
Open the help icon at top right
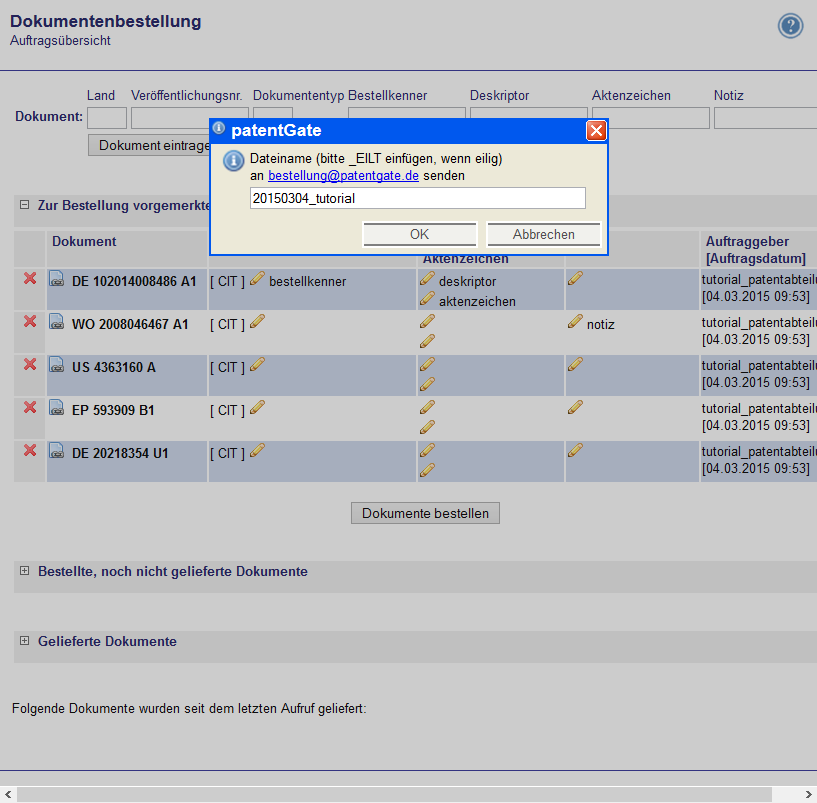tap(790, 26)
